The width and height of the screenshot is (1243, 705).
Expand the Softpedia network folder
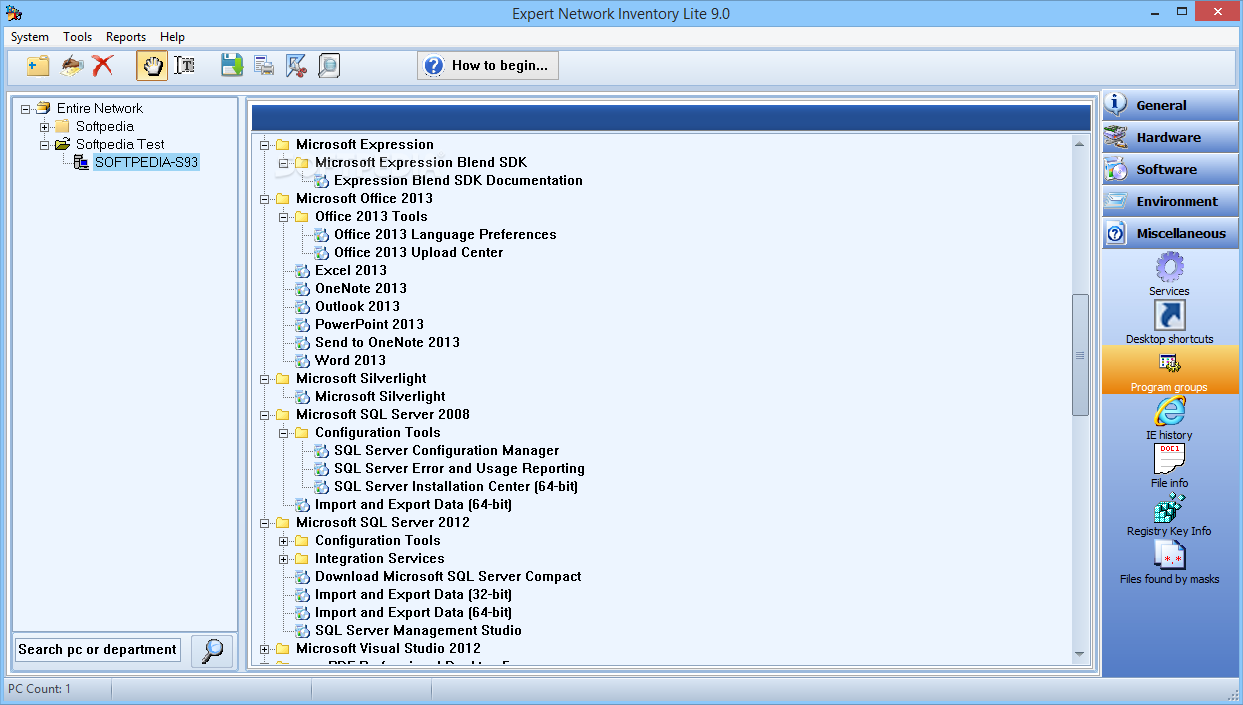[x=44, y=127]
